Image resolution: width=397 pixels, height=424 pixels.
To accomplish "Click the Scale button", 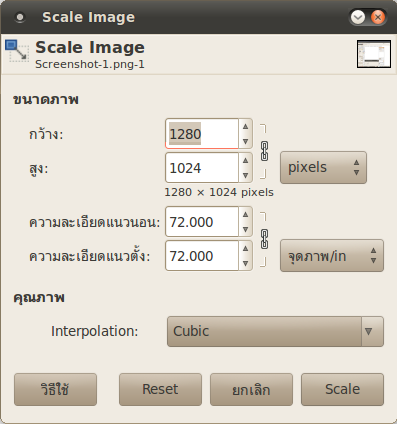I will click(342, 389).
